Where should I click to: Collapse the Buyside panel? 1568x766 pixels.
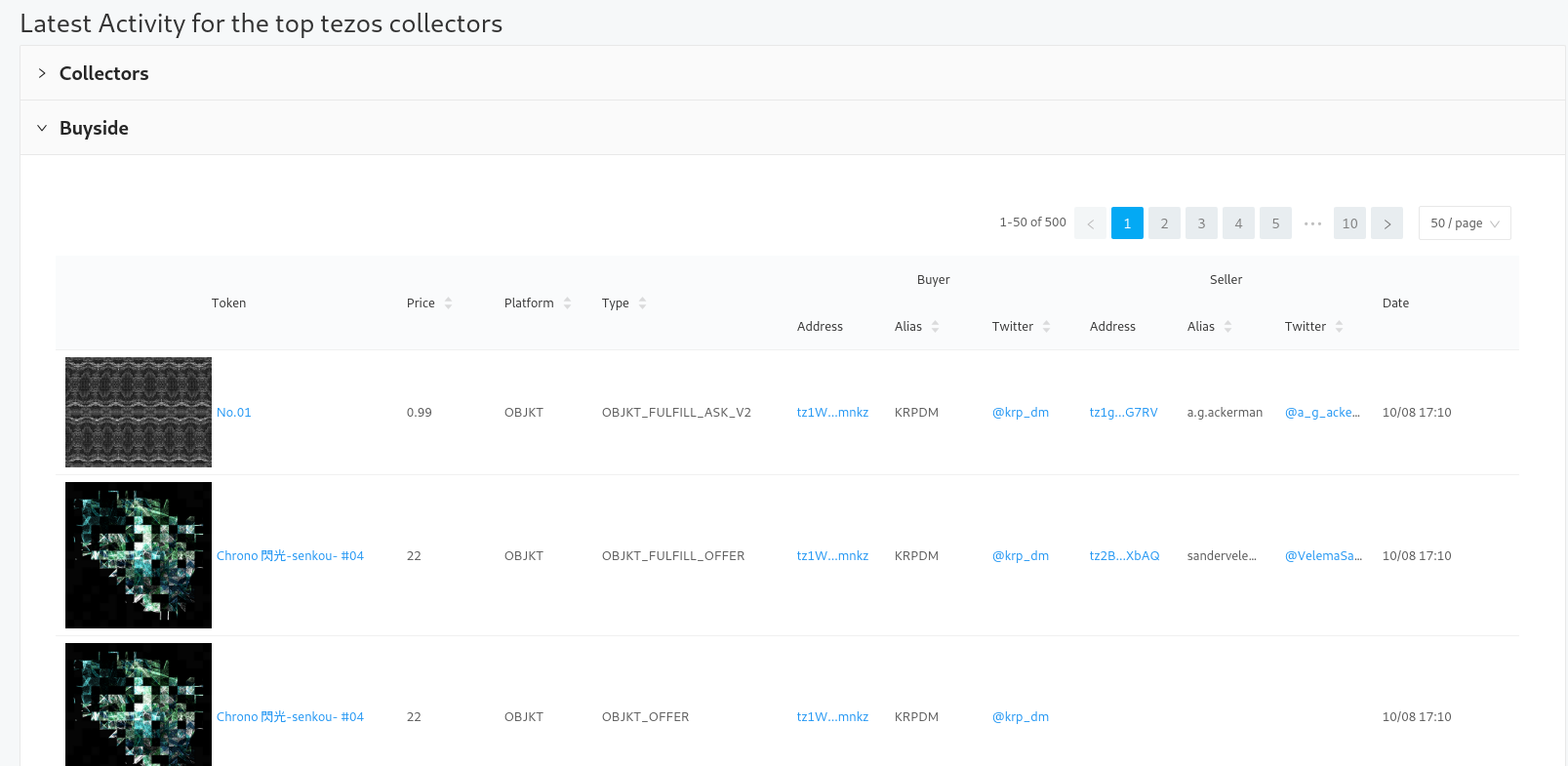(94, 128)
